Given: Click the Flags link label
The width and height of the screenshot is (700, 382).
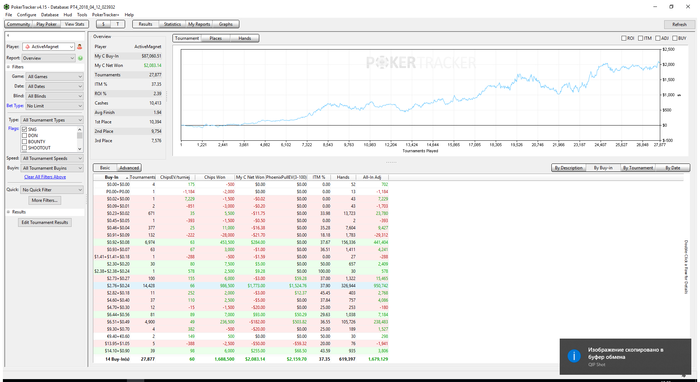Looking at the screenshot, I should [13, 129].
